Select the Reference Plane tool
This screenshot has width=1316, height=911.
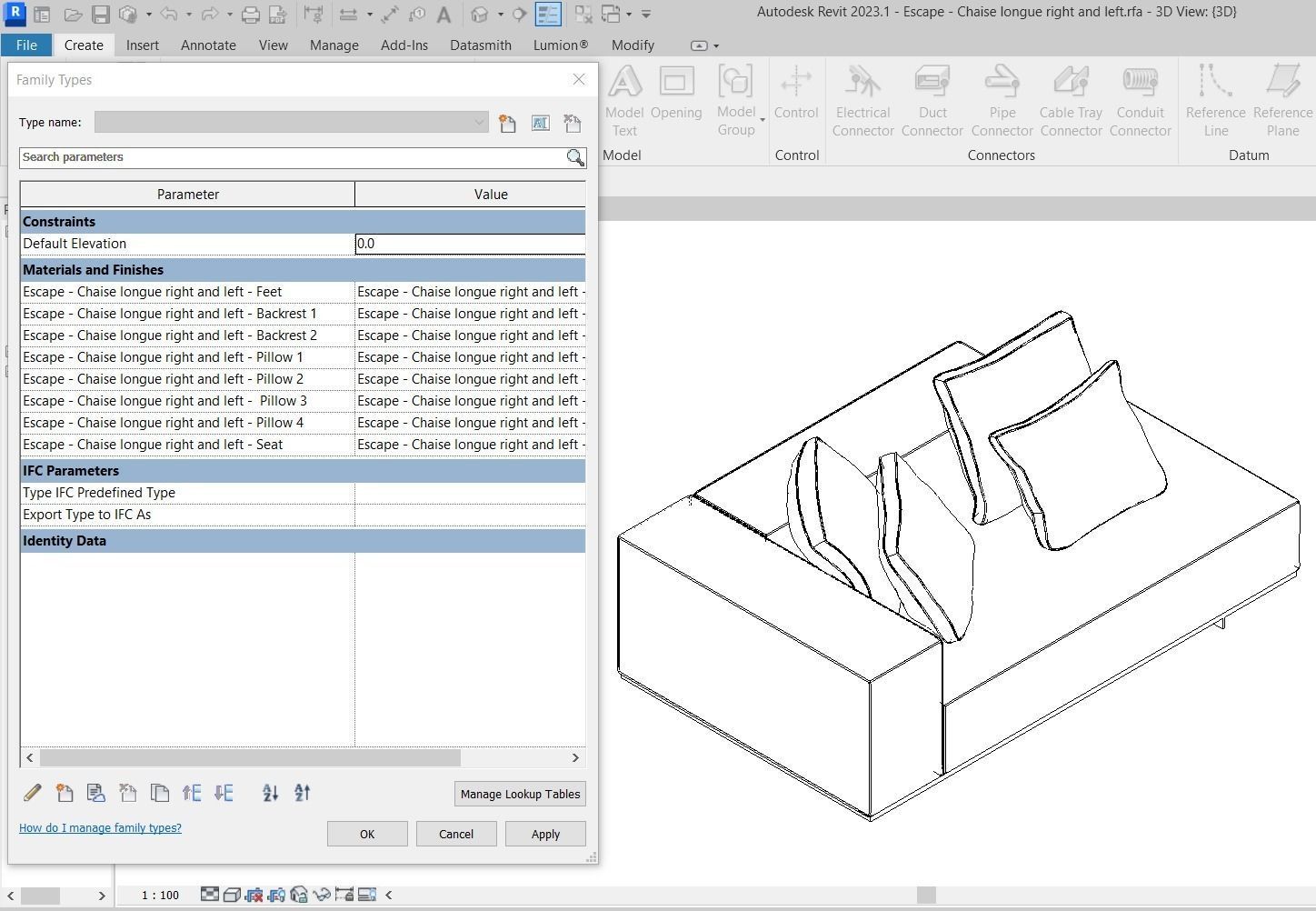[1283, 100]
